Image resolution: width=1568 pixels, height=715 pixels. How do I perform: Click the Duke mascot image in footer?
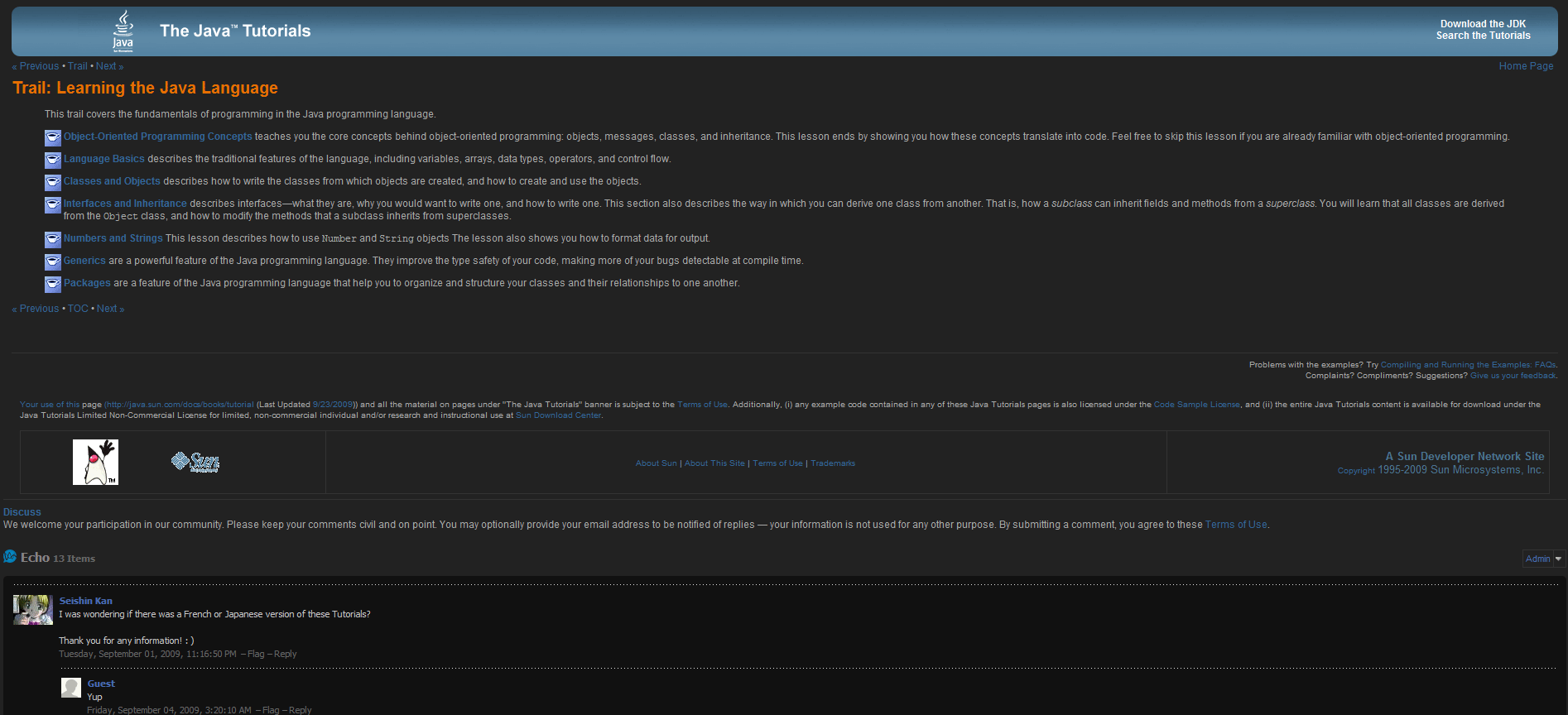click(95, 462)
